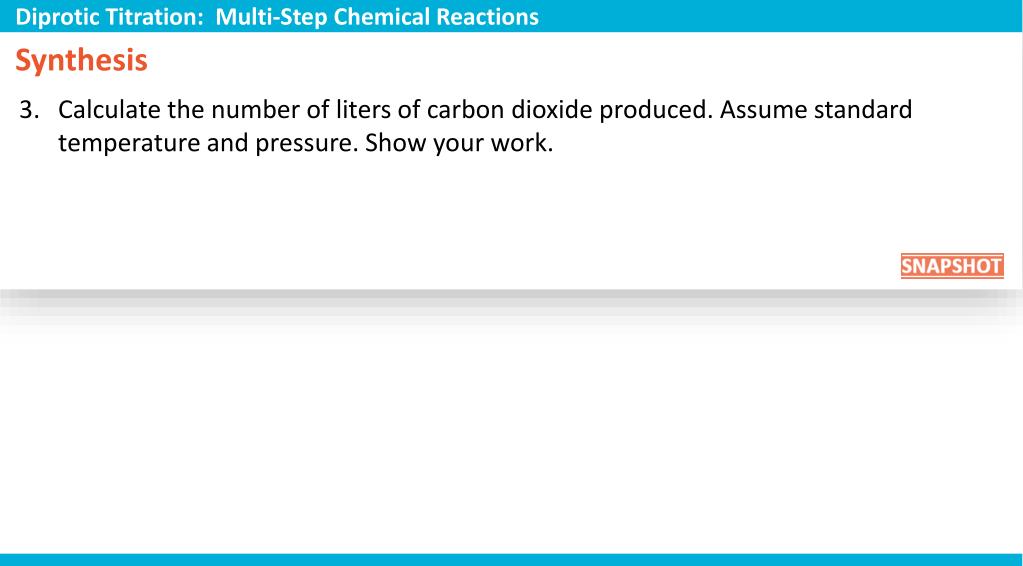The image size is (1023, 566).
Task: Click the sentence "Show your work."
Action: click(x=459, y=143)
